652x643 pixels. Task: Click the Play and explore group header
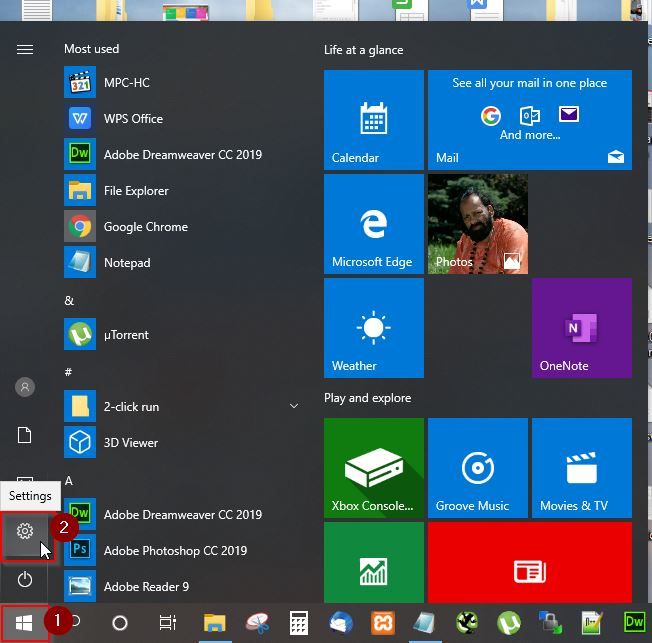[x=368, y=398]
